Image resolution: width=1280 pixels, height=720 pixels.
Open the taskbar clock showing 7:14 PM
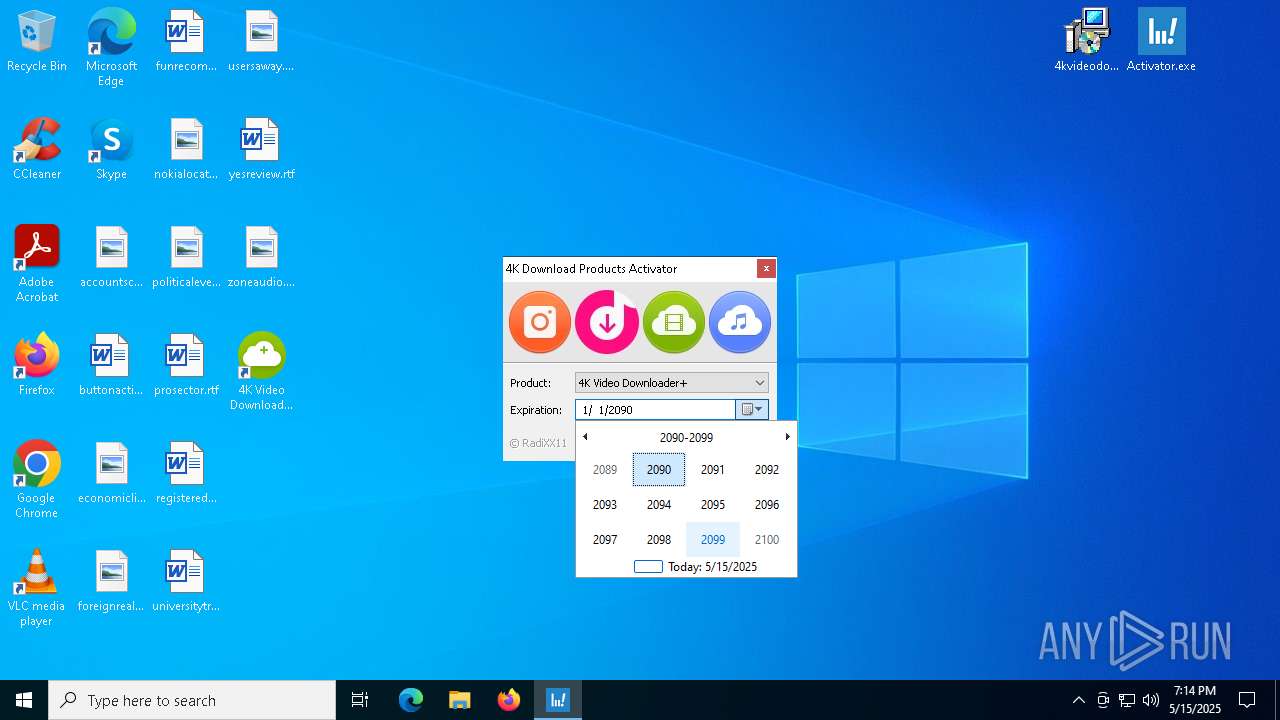pos(1195,700)
